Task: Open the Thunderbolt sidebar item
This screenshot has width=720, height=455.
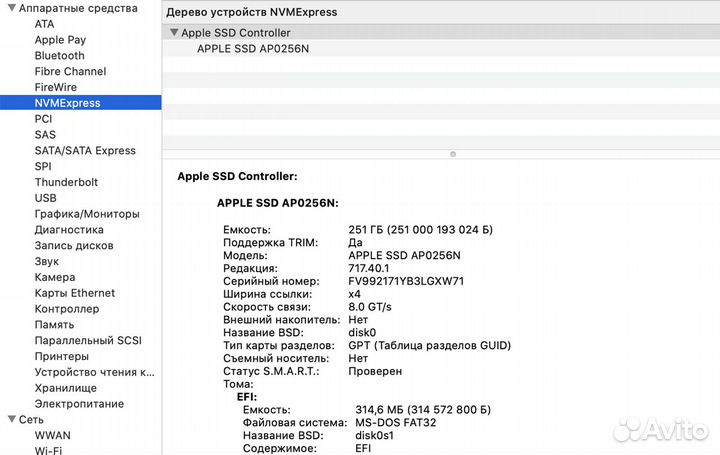Action: [66, 182]
